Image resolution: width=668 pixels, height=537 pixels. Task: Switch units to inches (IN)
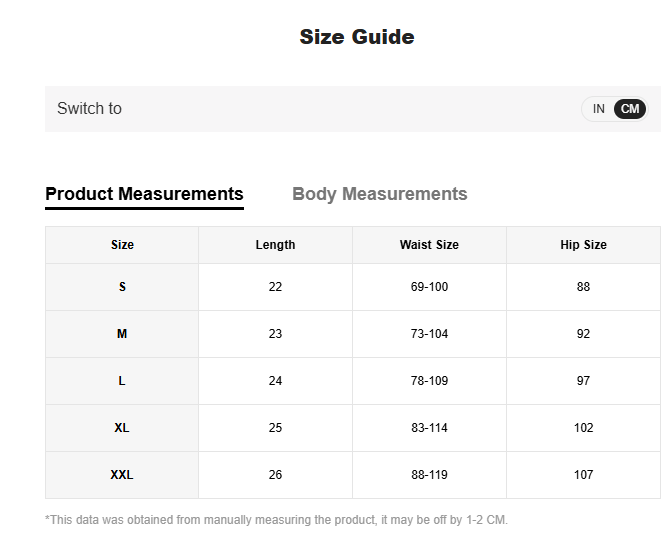pyautogui.click(x=598, y=109)
